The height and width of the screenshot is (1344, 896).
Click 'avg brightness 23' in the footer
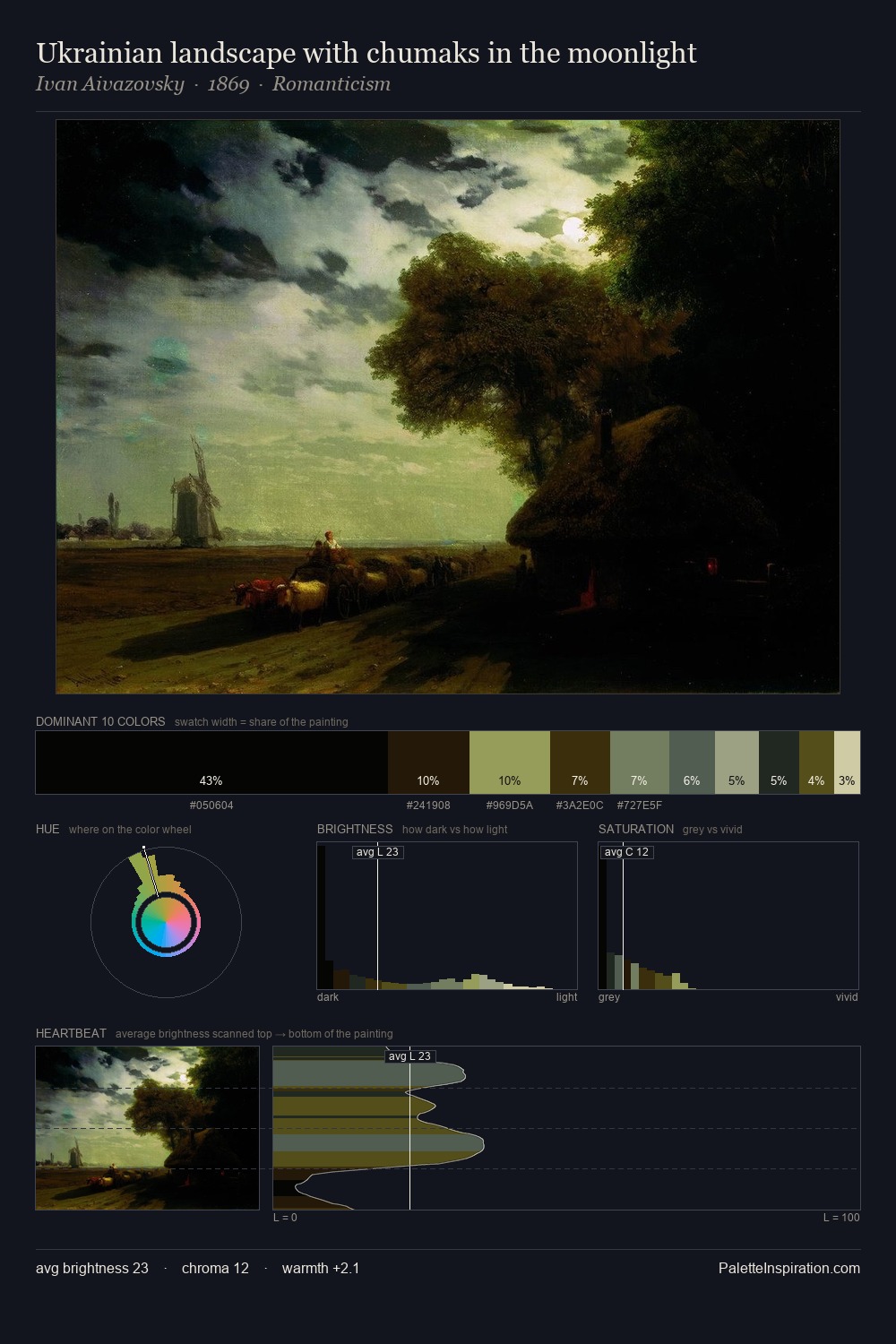[x=92, y=1269]
